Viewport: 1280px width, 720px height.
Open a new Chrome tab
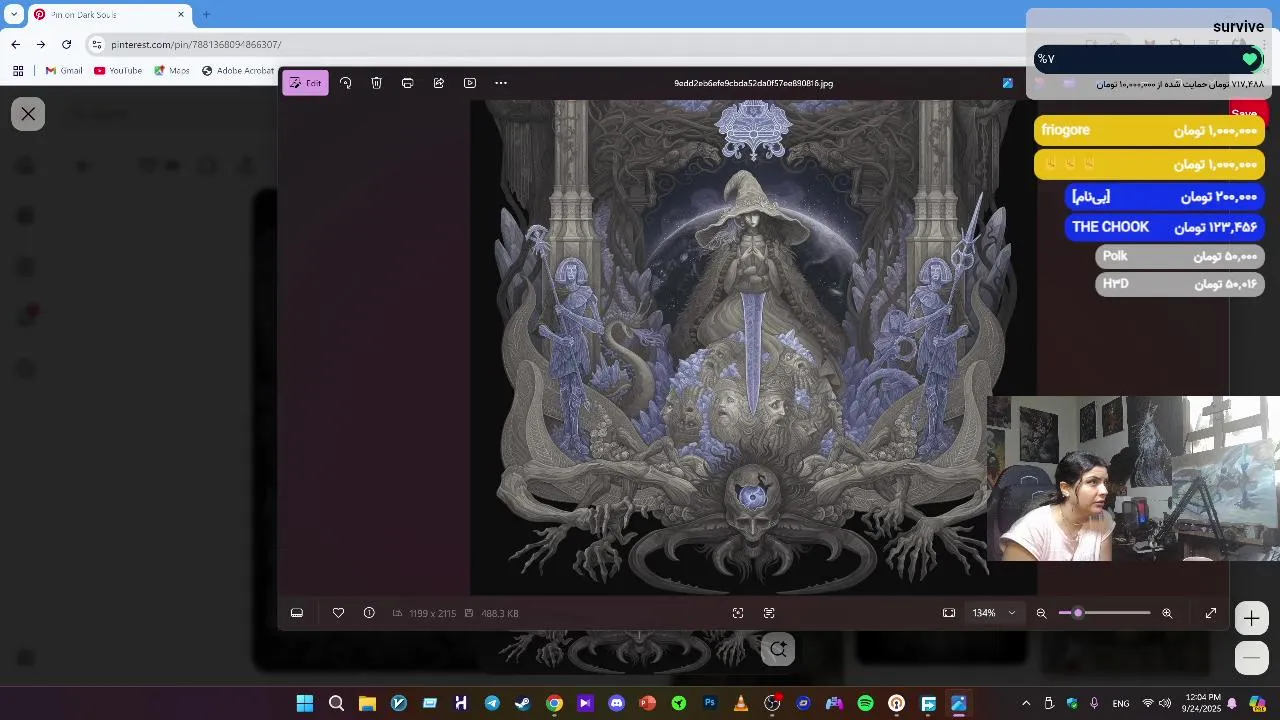(206, 14)
